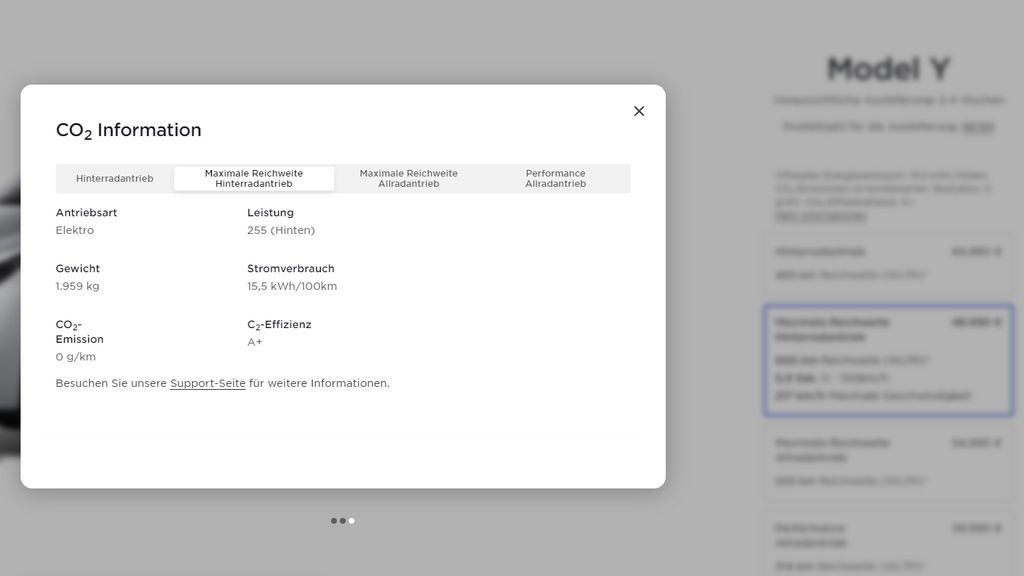The width and height of the screenshot is (1024, 576).
Task: Switch to the Hinterradantrieb tab
Action: click(115, 179)
